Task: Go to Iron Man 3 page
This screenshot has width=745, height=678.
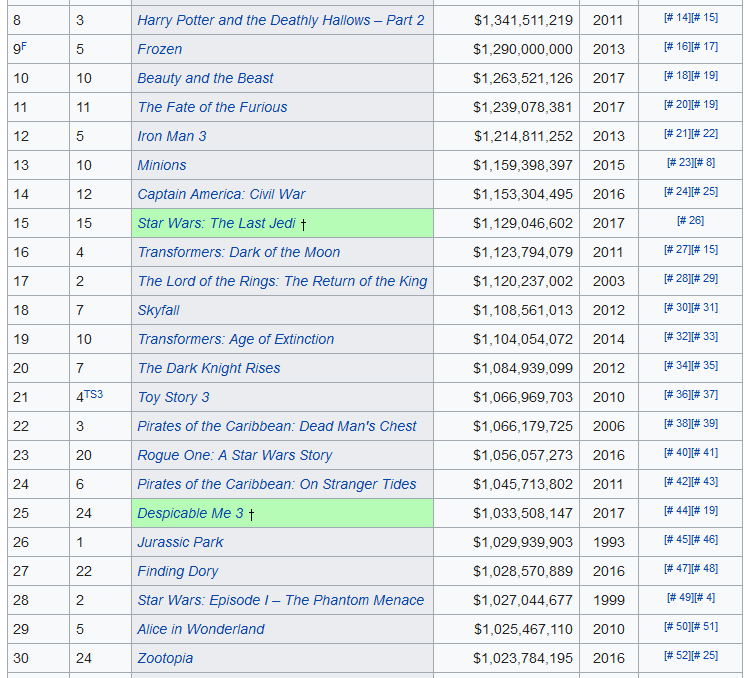Action: tap(172, 136)
